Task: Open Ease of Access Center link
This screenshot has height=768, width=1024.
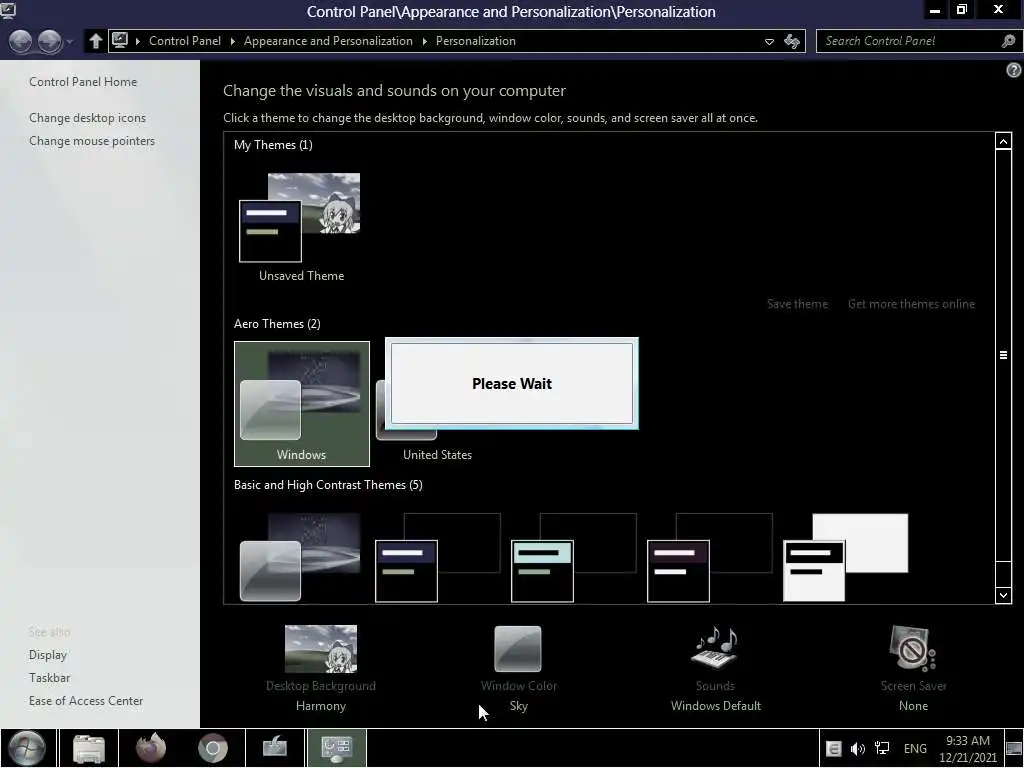Action: 86,700
